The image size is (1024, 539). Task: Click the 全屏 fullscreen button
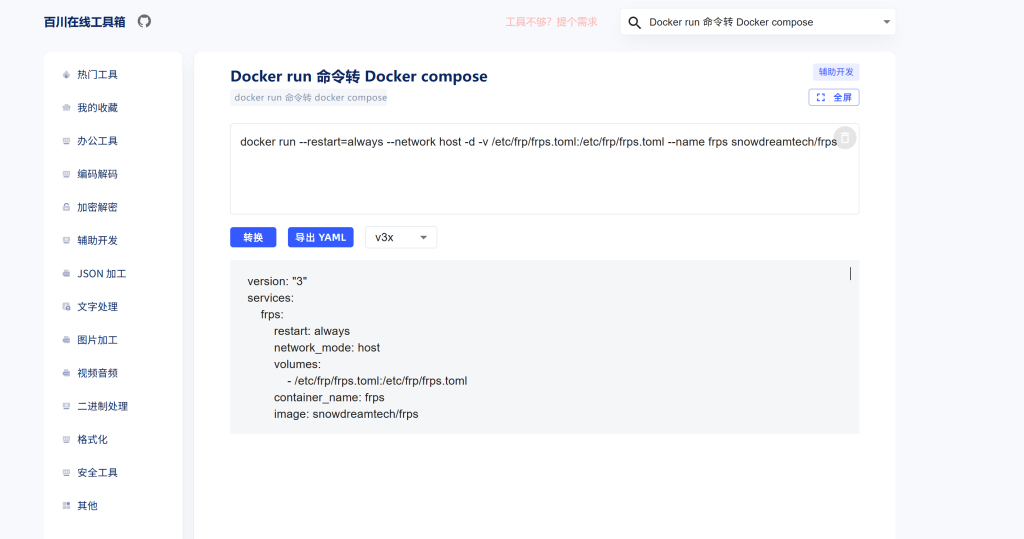(834, 97)
